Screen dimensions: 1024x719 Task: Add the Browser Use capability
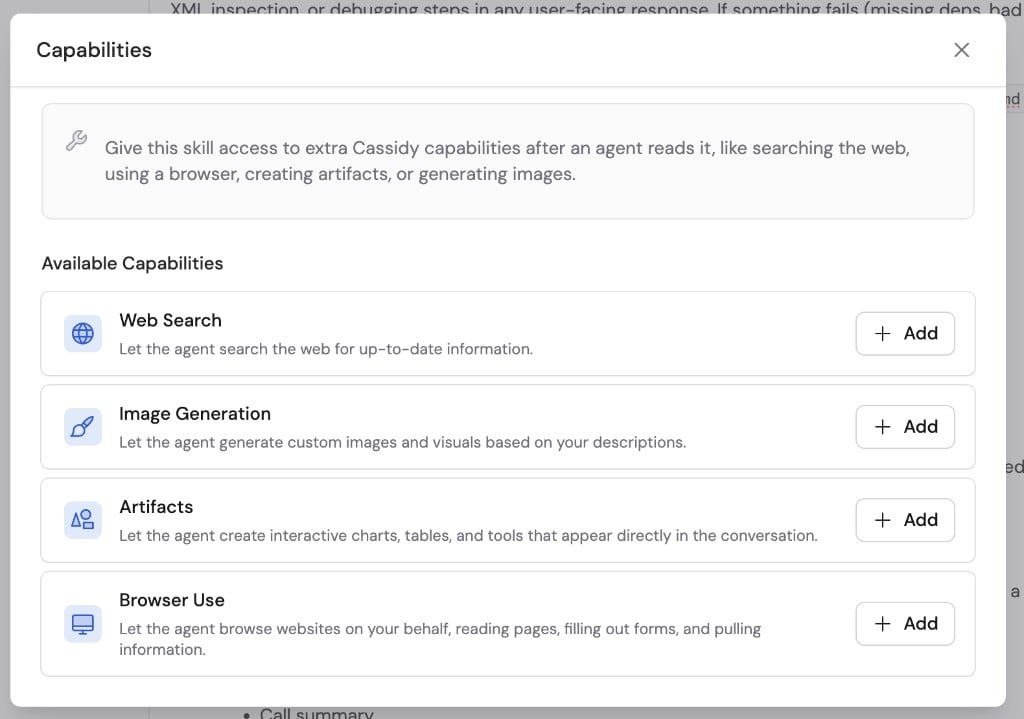click(905, 624)
